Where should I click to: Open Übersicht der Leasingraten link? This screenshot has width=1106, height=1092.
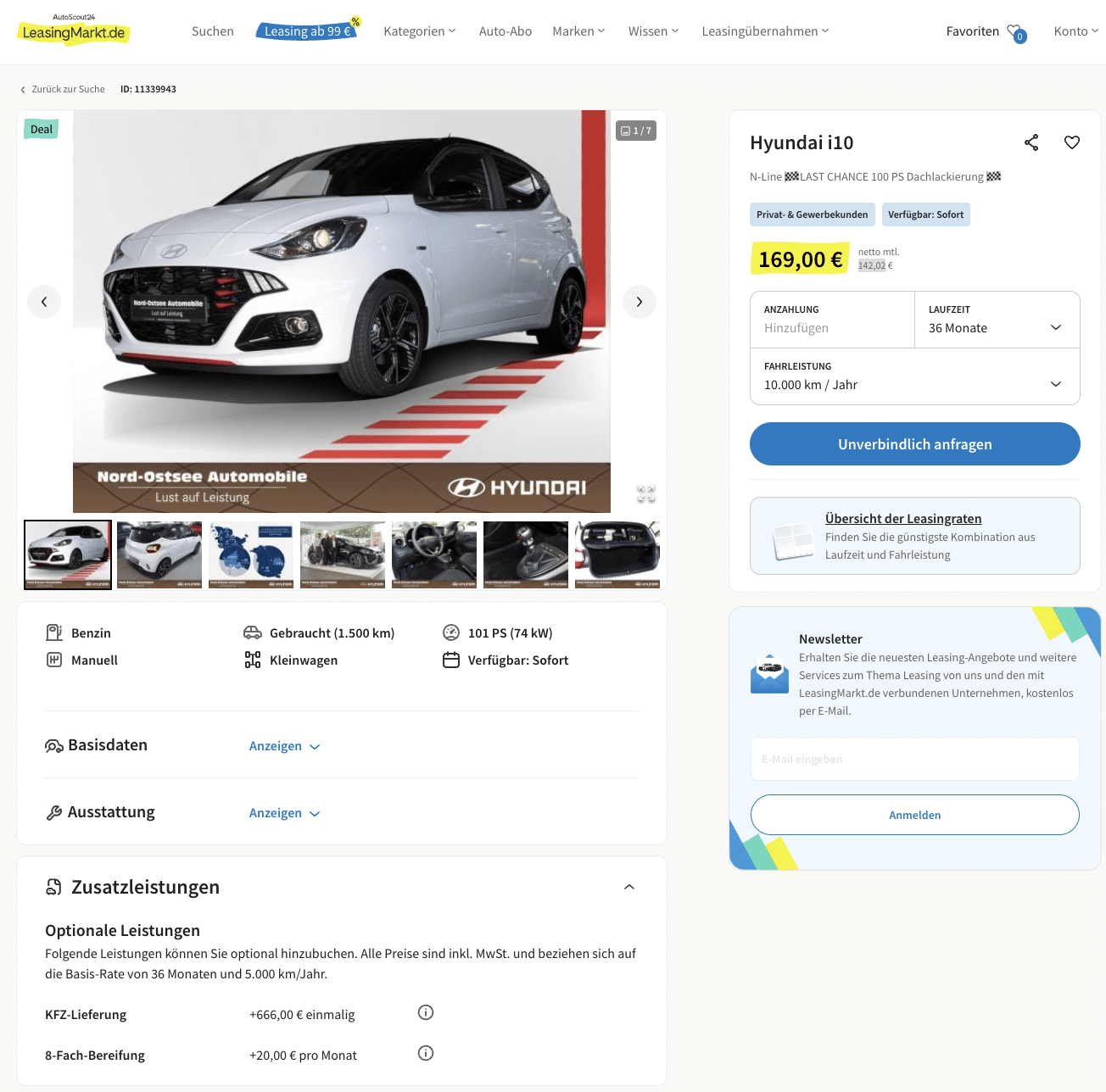click(903, 519)
